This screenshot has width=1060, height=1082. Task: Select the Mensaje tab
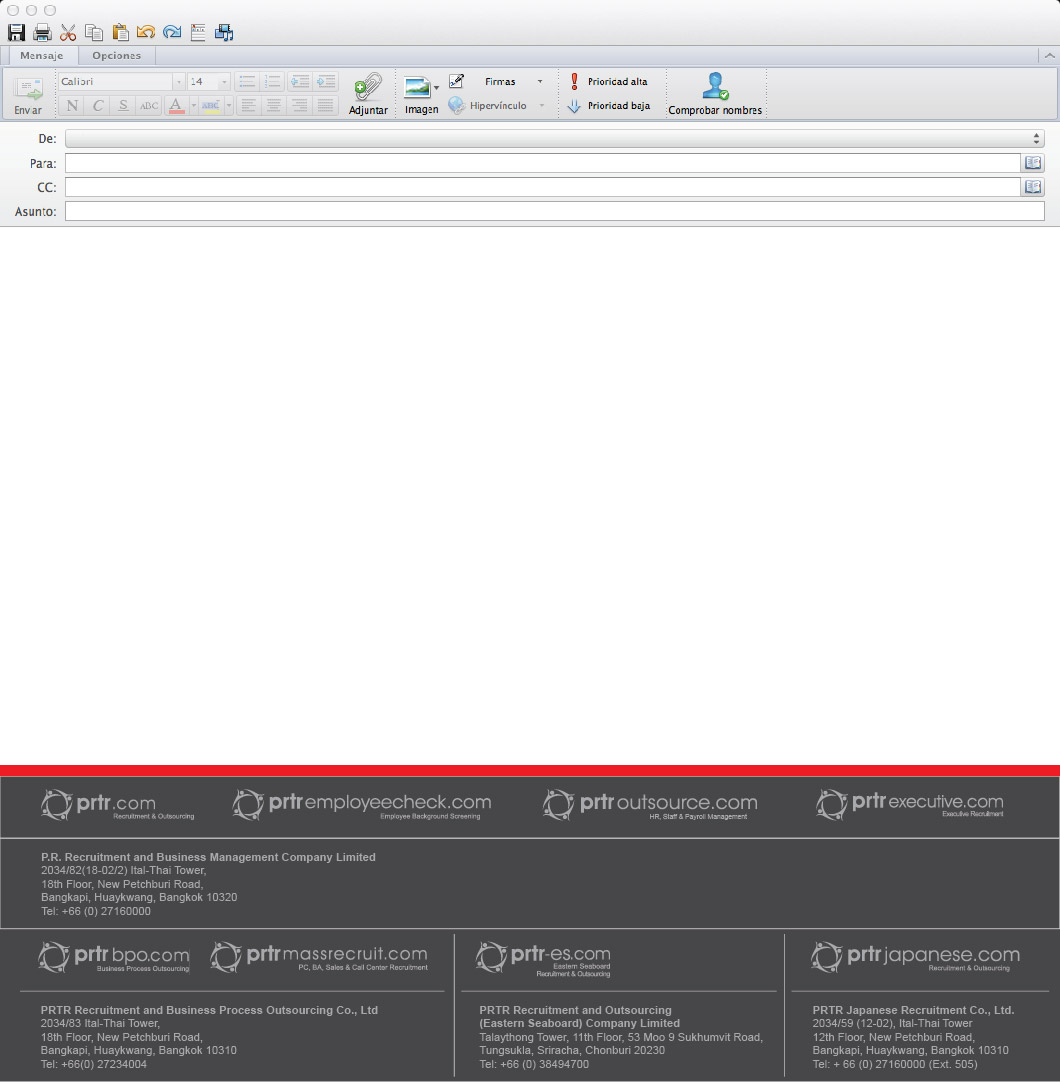tap(42, 56)
